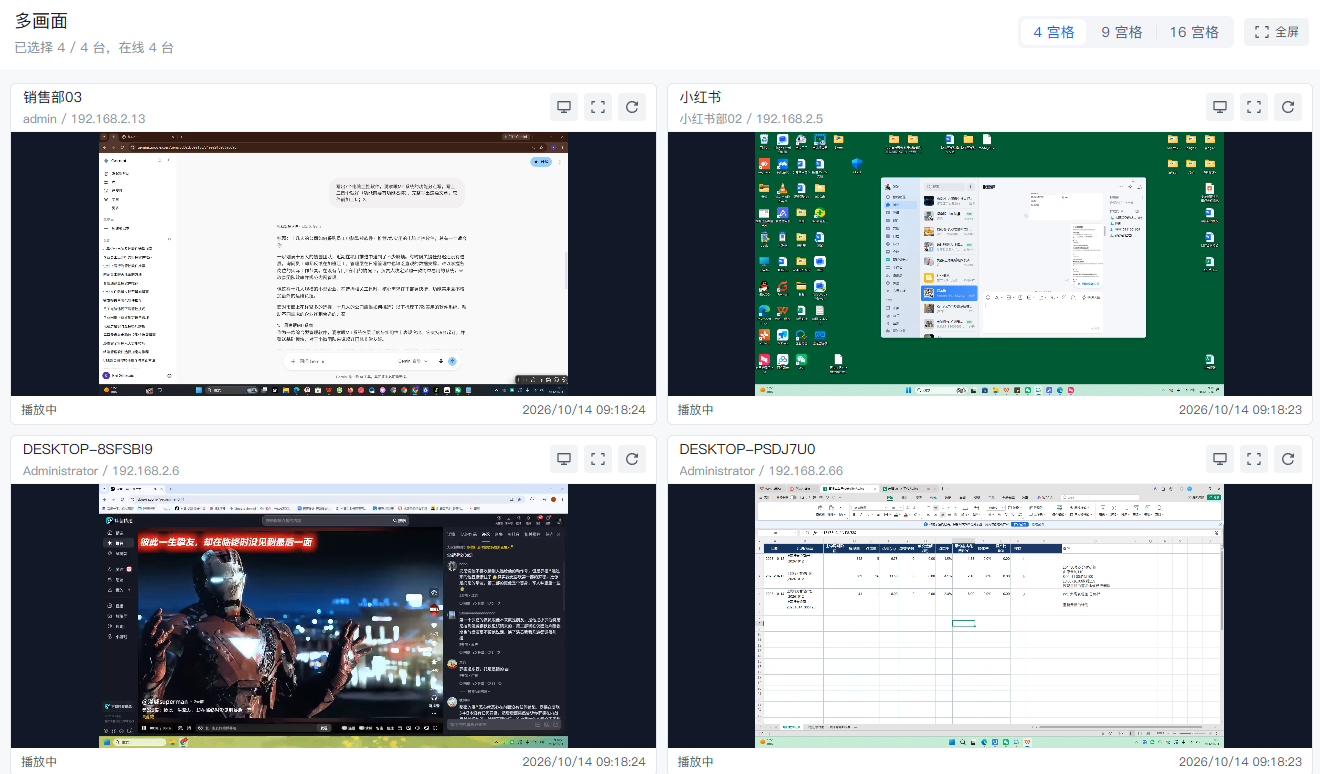Click the text admin / 192.168.2.13
The width and height of the screenshot is (1320, 774).
[84, 118]
